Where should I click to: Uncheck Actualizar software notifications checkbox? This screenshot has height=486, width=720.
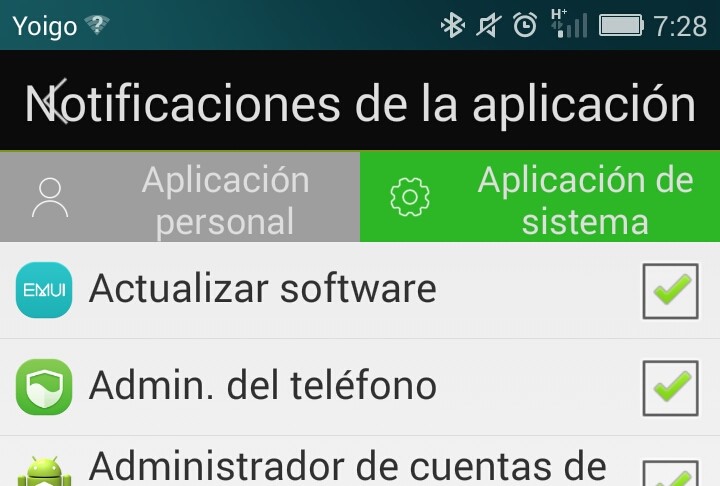(x=670, y=291)
